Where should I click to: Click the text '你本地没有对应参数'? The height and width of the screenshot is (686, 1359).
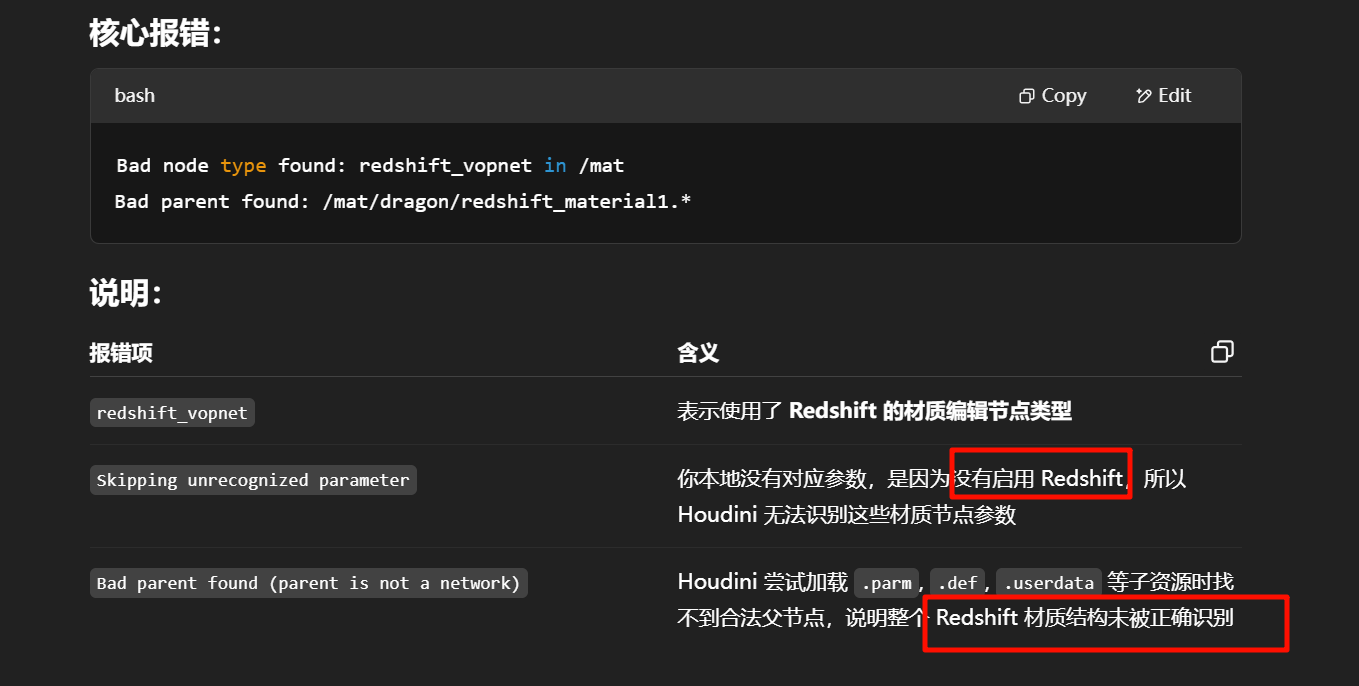coord(772,479)
